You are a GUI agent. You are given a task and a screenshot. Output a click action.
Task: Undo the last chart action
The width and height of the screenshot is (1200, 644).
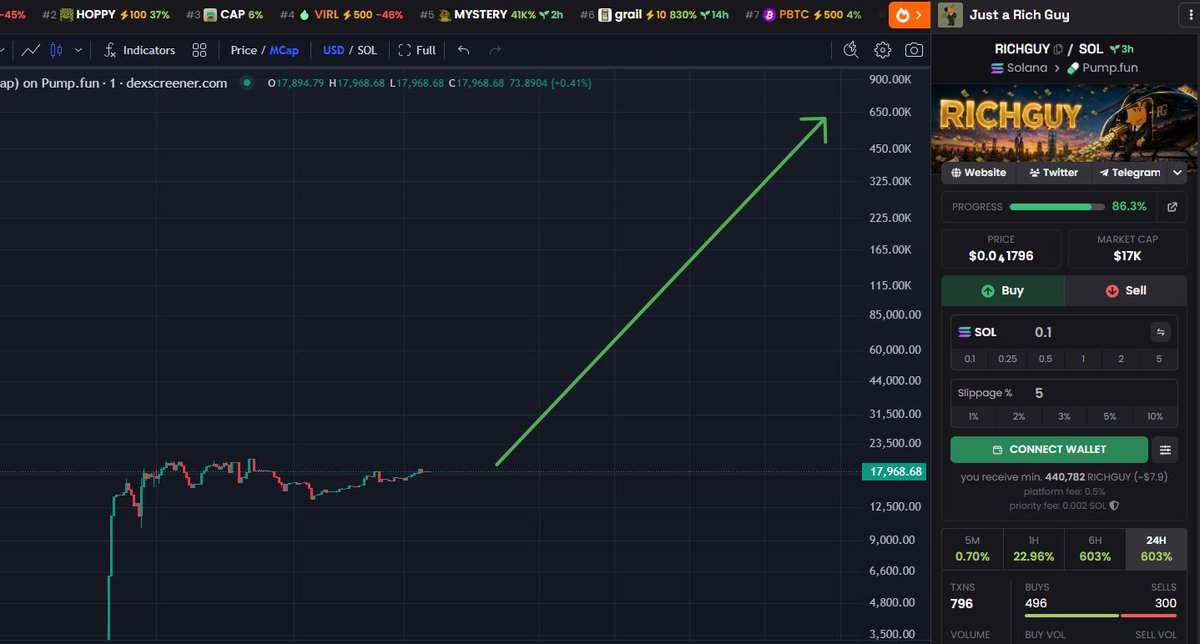[463, 50]
